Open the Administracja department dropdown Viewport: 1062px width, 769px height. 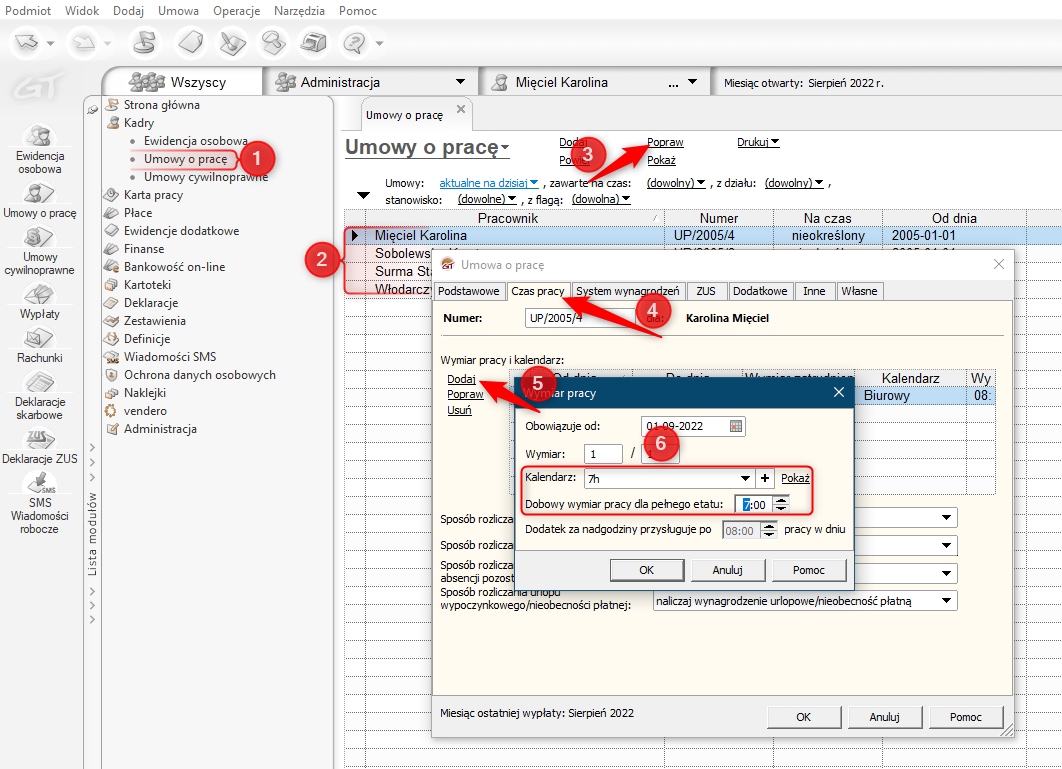460,82
